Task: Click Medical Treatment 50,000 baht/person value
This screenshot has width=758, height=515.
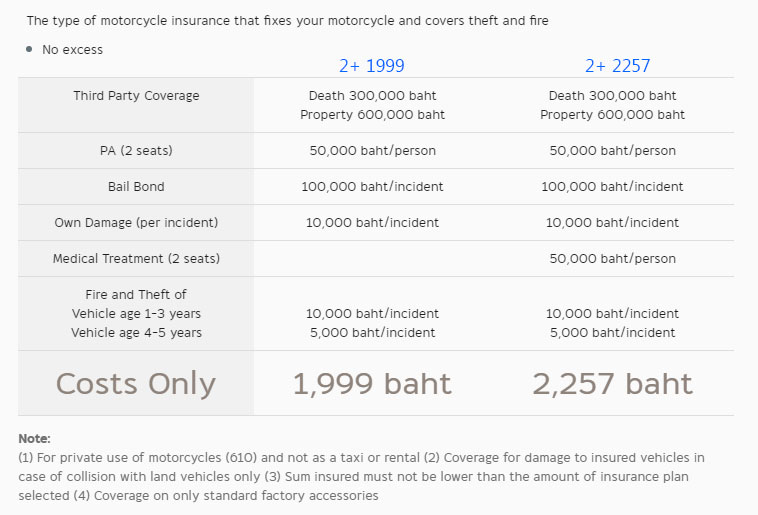Action: pyautogui.click(x=612, y=259)
